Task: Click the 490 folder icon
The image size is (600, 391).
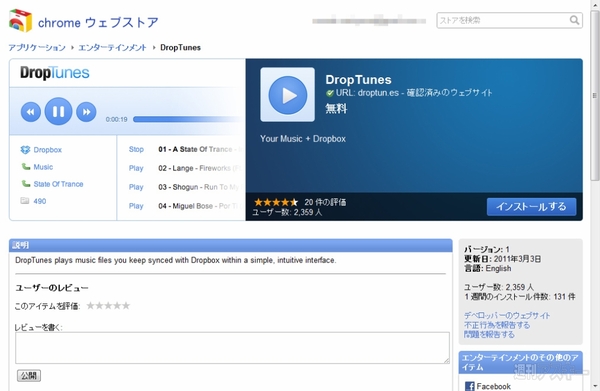Action: point(25,200)
